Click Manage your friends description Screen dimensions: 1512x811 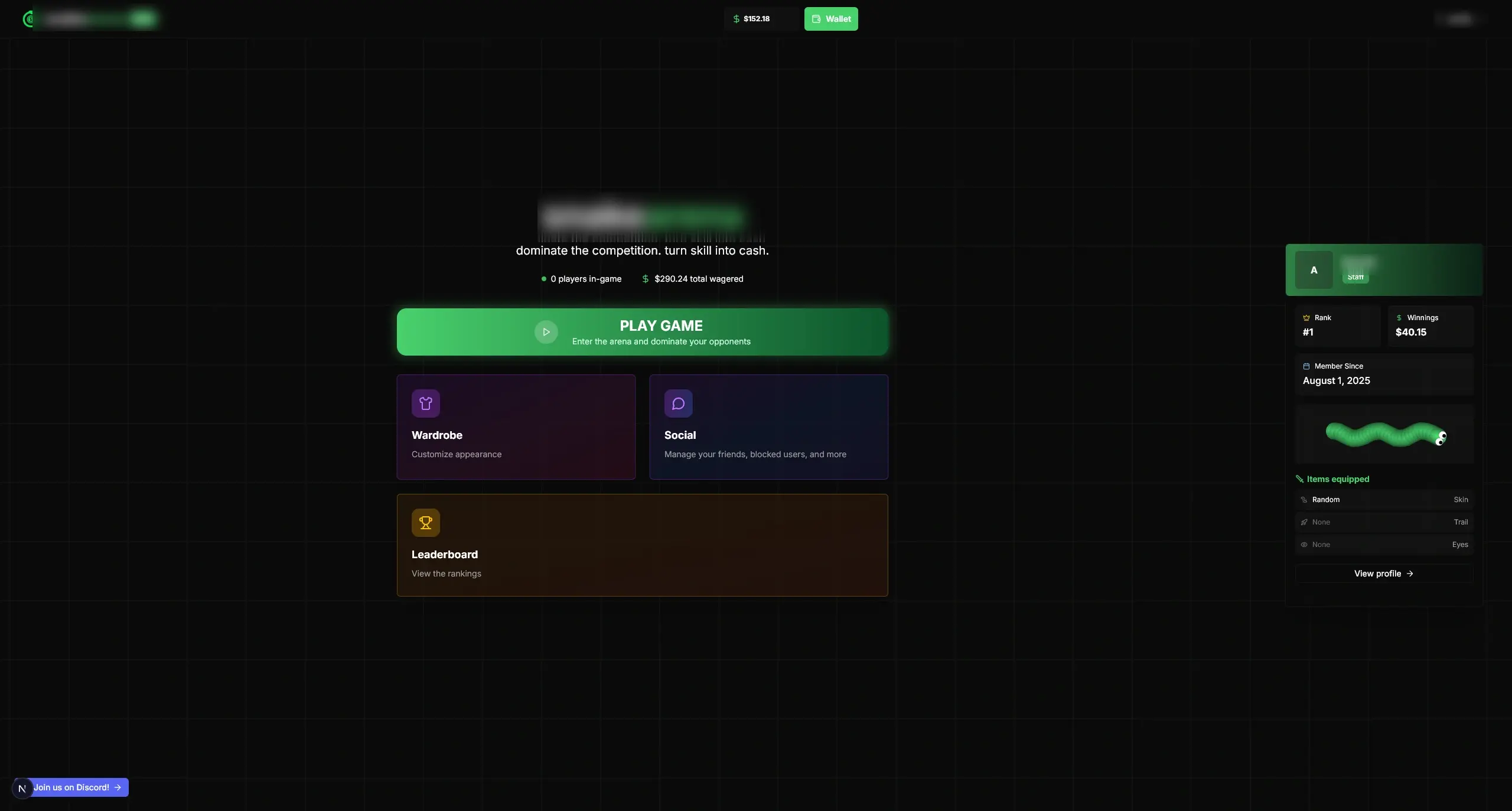[x=755, y=454]
